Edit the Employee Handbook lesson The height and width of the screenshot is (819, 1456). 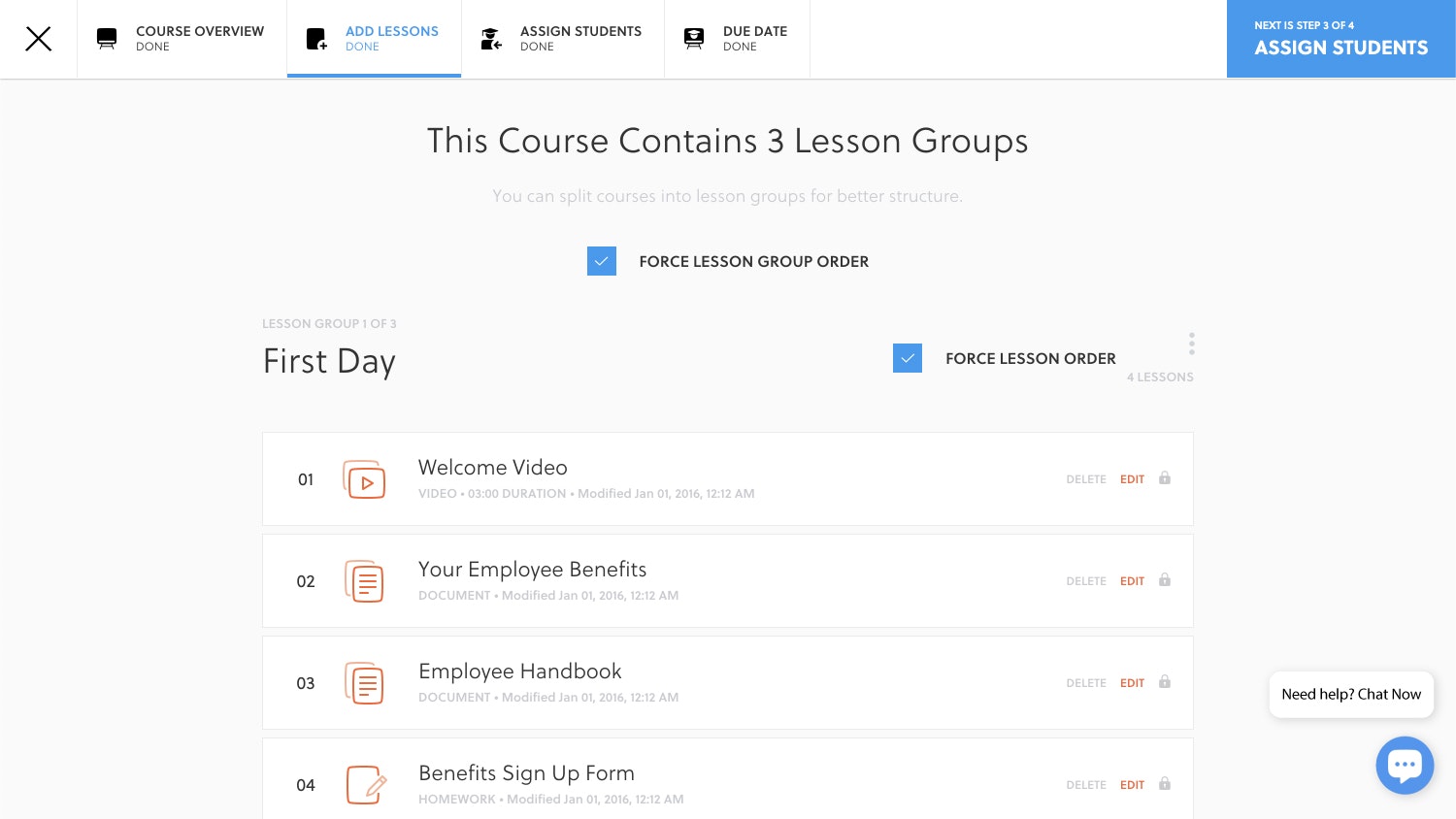point(1132,683)
